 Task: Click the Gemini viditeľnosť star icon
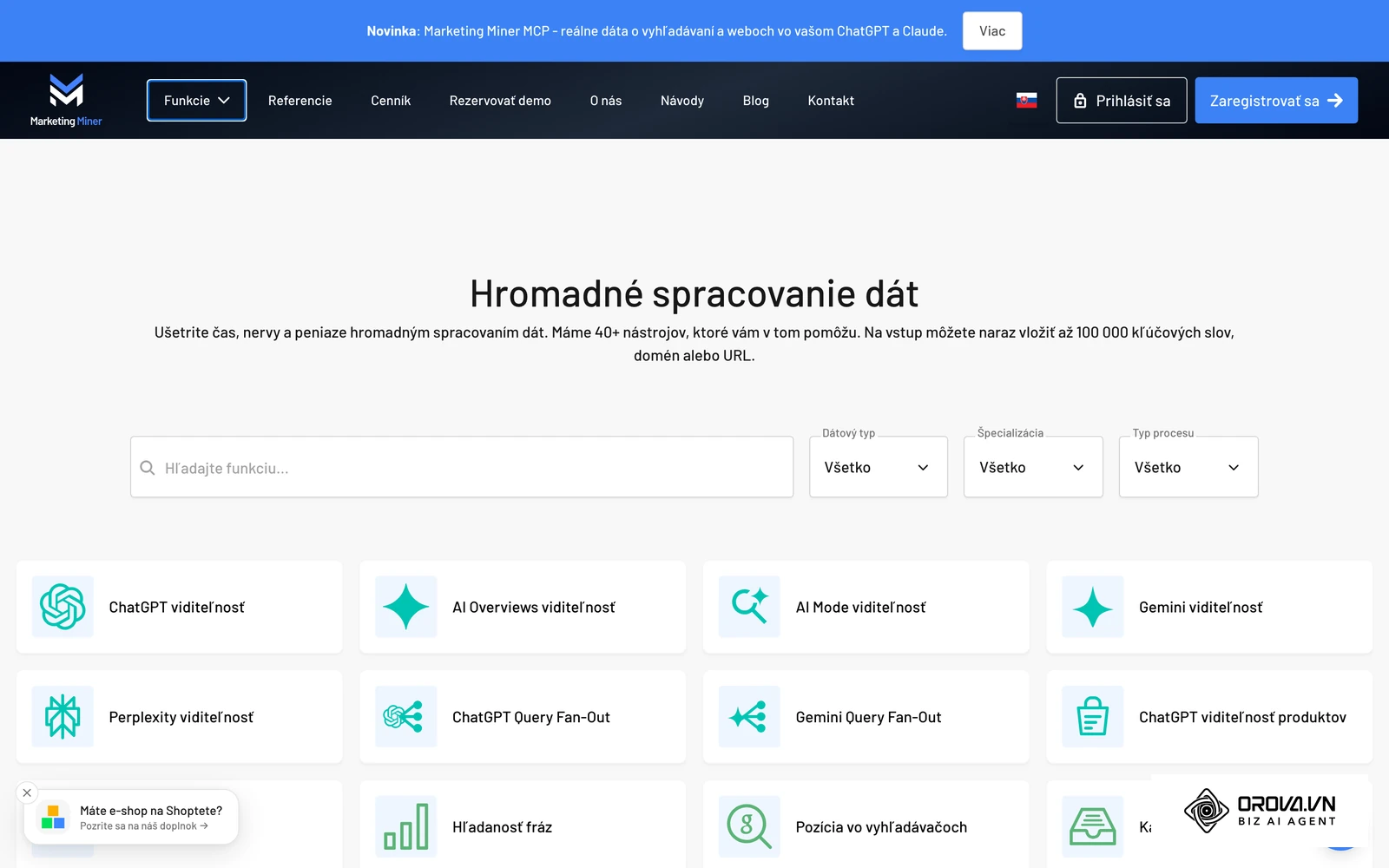point(1093,607)
